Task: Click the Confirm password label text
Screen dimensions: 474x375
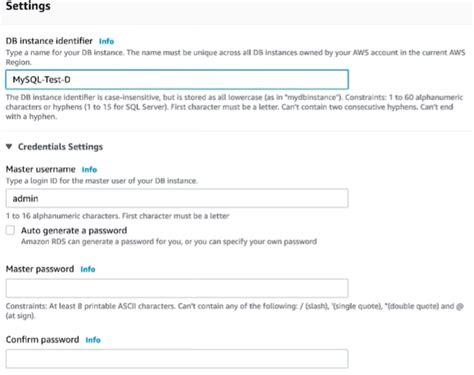Action: (42, 340)
